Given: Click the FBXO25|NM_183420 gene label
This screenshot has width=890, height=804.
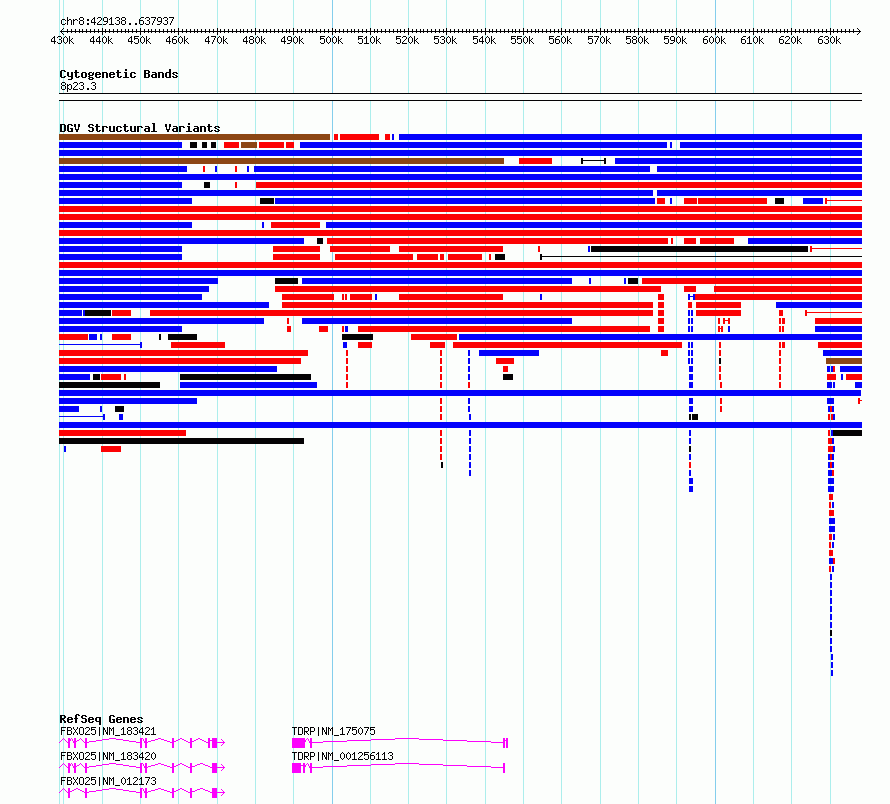Looking at the screenshot, I should click(108, 756).
